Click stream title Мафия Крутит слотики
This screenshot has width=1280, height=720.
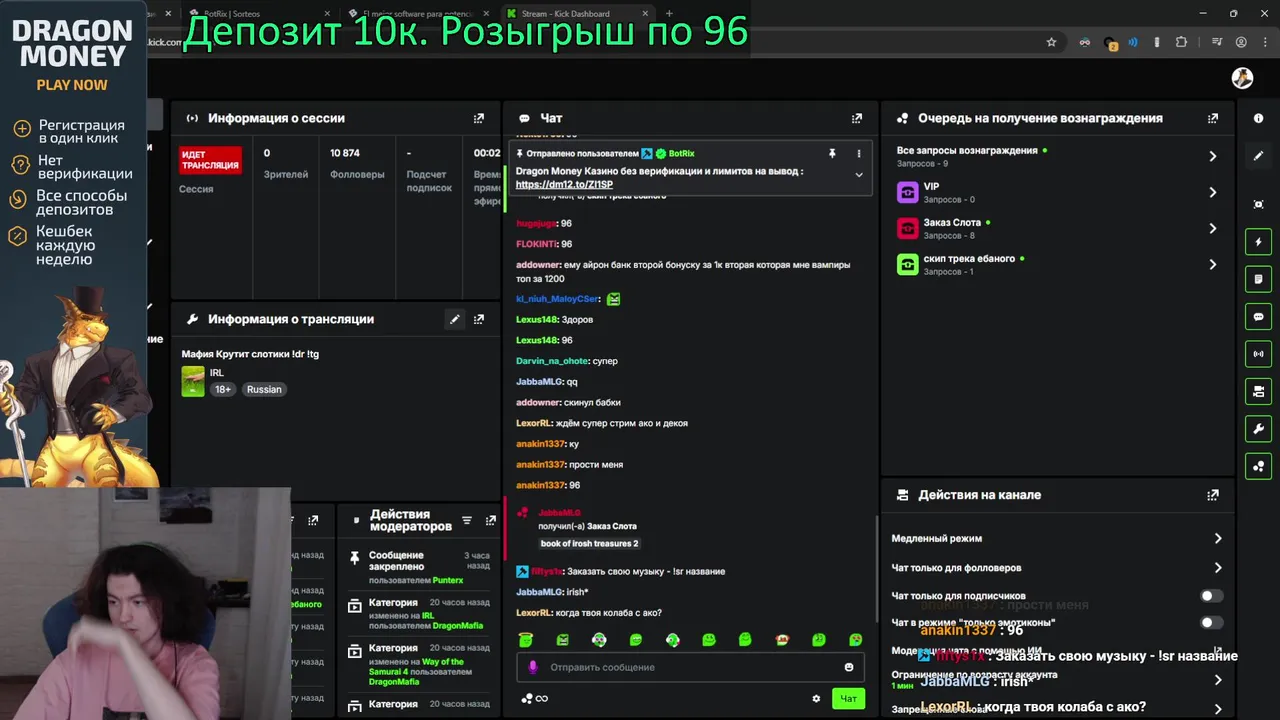point(250,354)
